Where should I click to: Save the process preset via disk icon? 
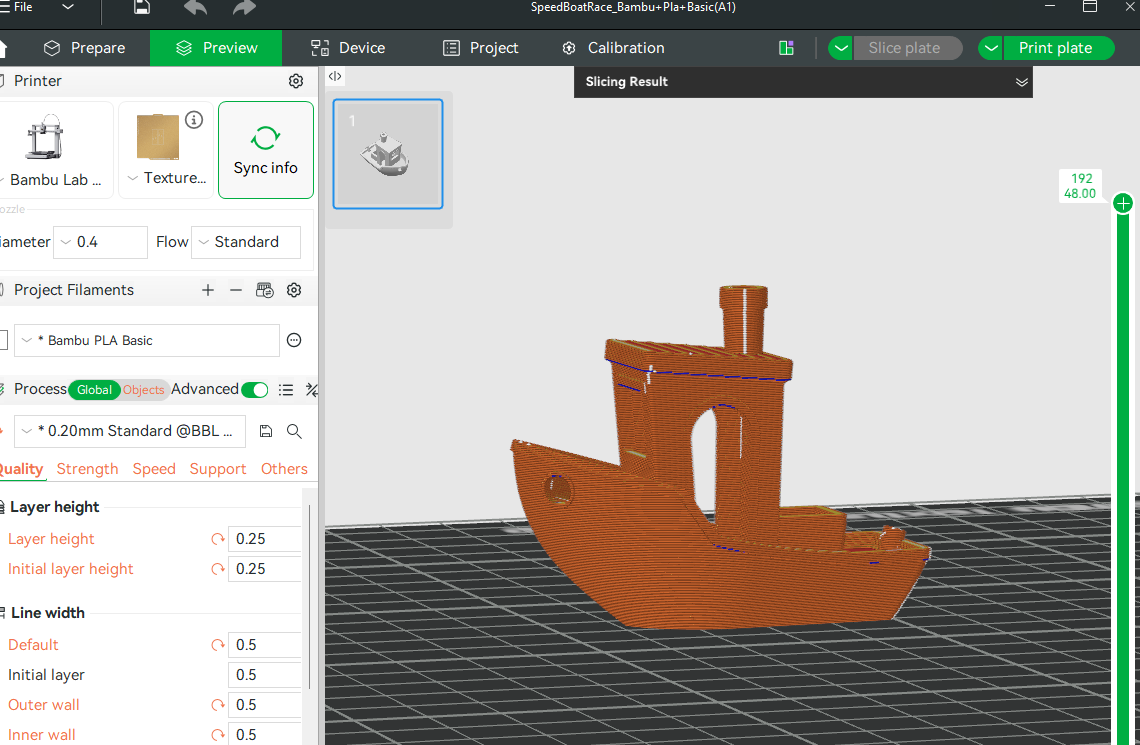pyautogui.click(x=265, y=431)
